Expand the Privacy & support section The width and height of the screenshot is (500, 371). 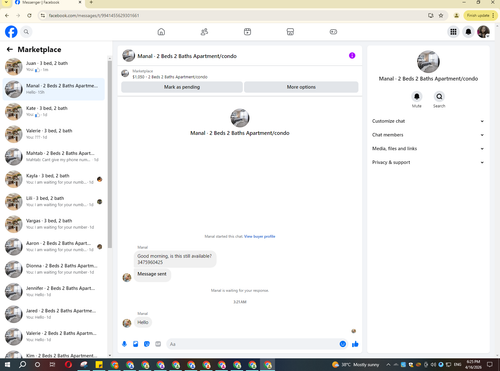428,162
